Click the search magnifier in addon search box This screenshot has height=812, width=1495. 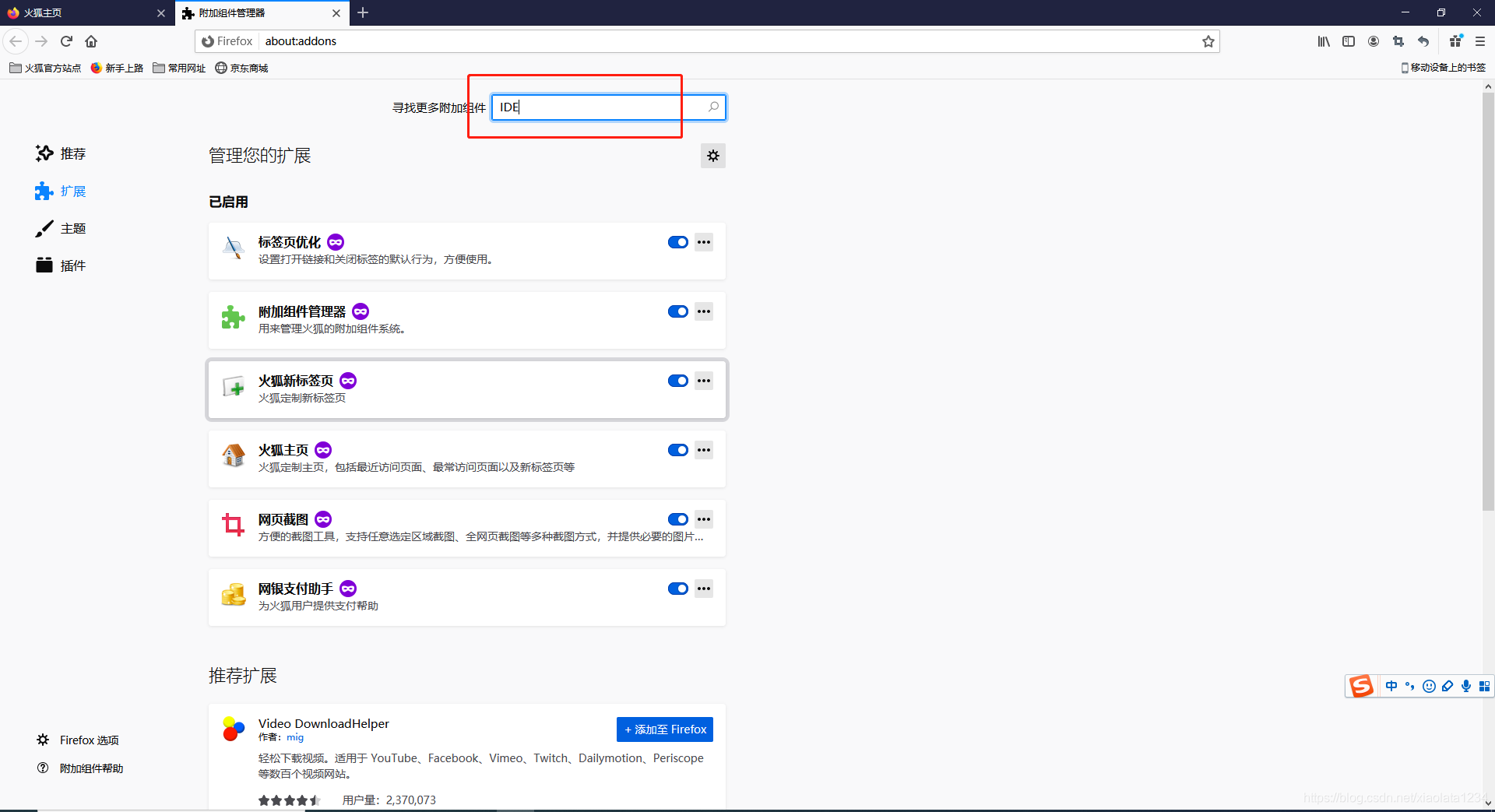[x=713, y=107]
